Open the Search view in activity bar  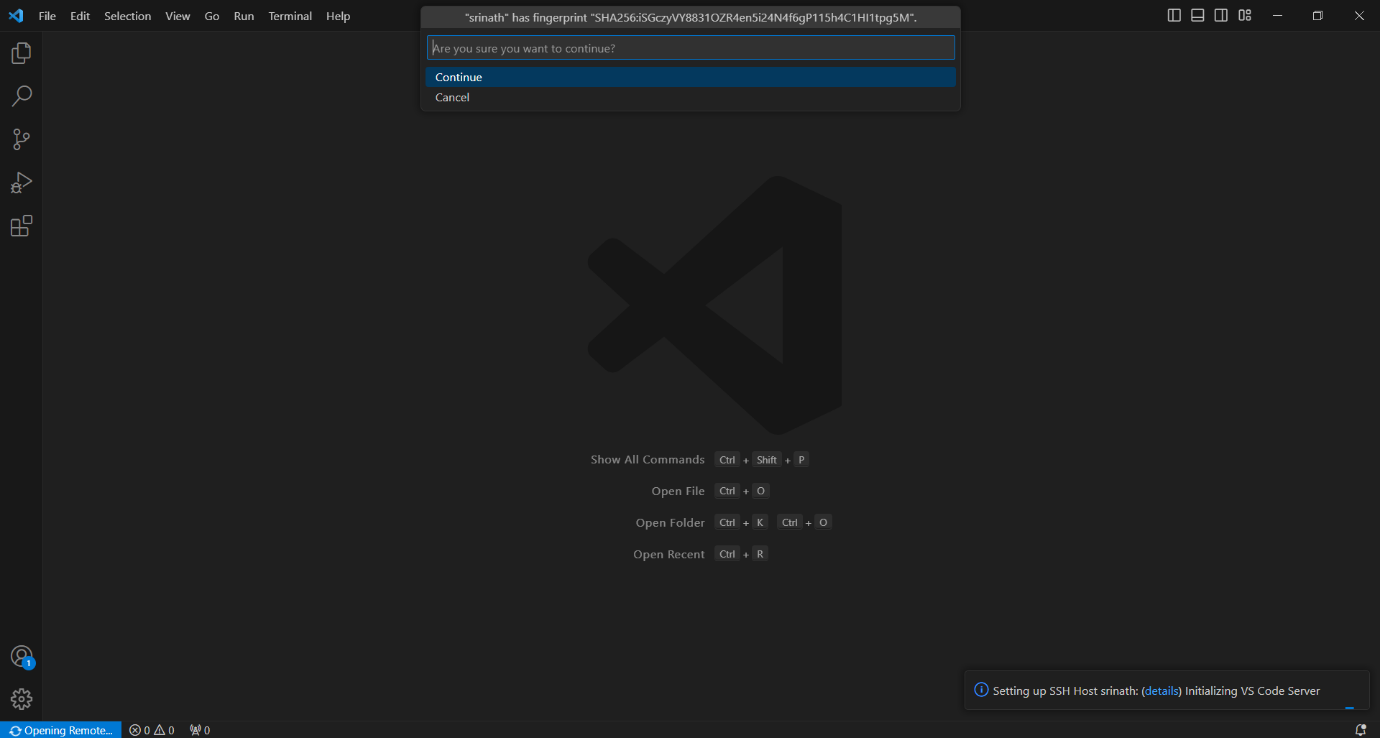(x=21, y=96)
